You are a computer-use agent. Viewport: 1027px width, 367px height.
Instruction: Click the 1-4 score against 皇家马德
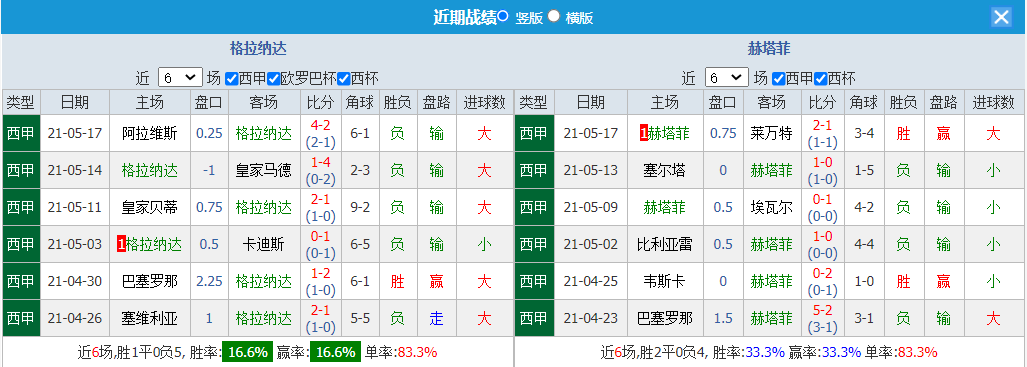point(320,163)
